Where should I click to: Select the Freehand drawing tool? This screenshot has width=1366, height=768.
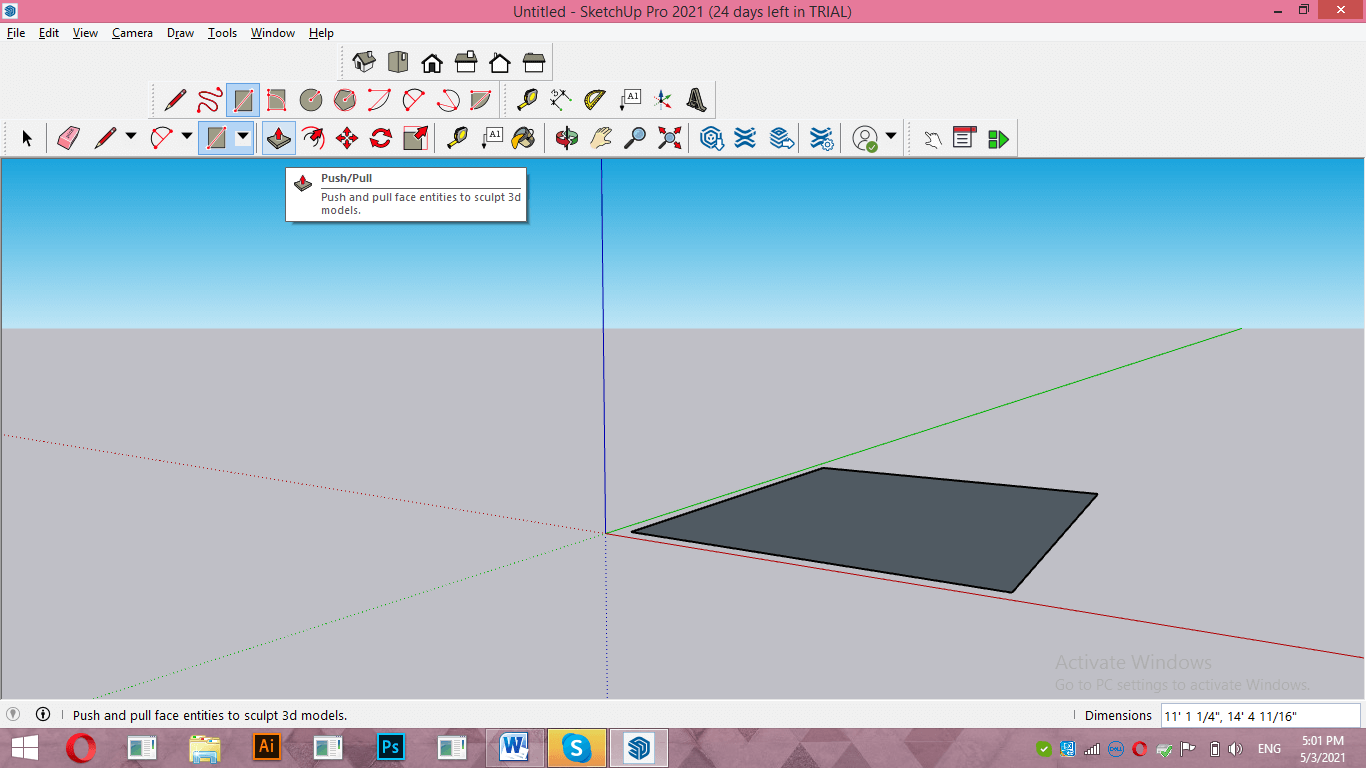tap(209, 100)
